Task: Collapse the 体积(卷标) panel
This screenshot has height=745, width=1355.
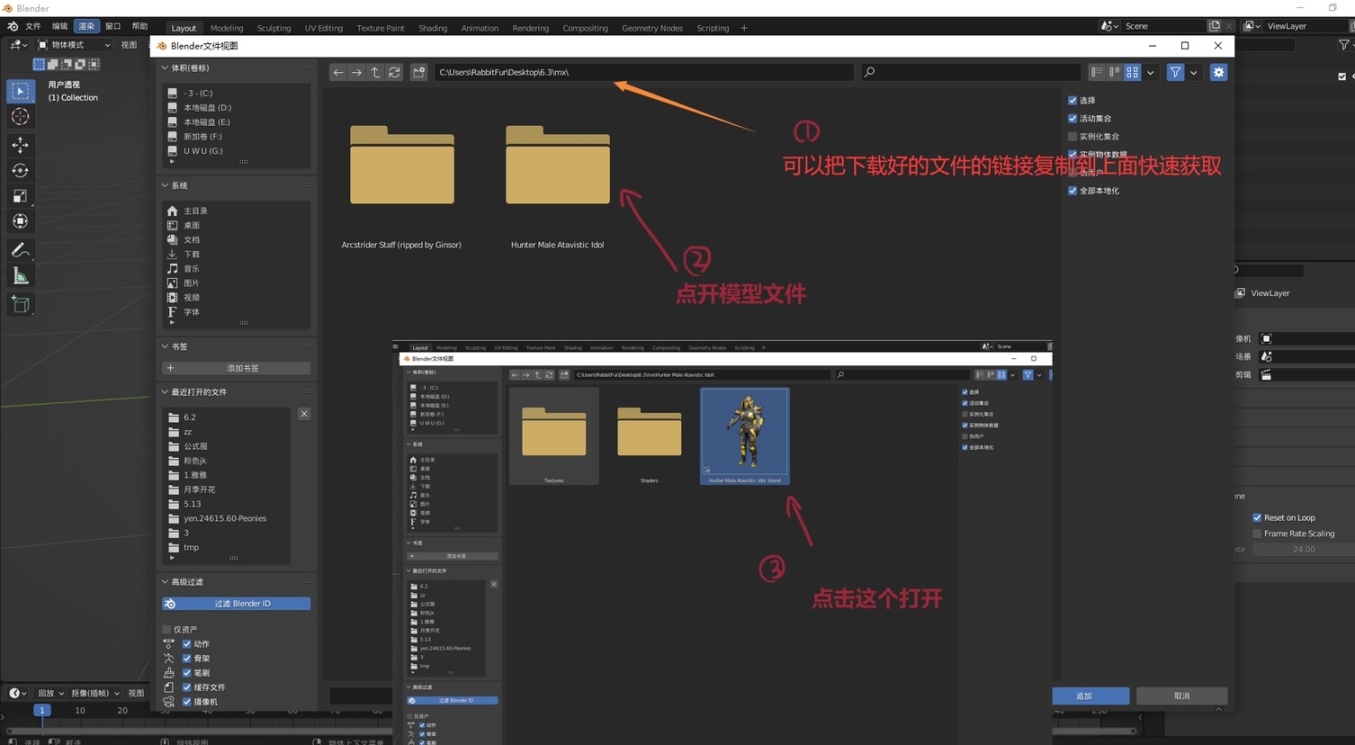Action: [x=165, y=68]
